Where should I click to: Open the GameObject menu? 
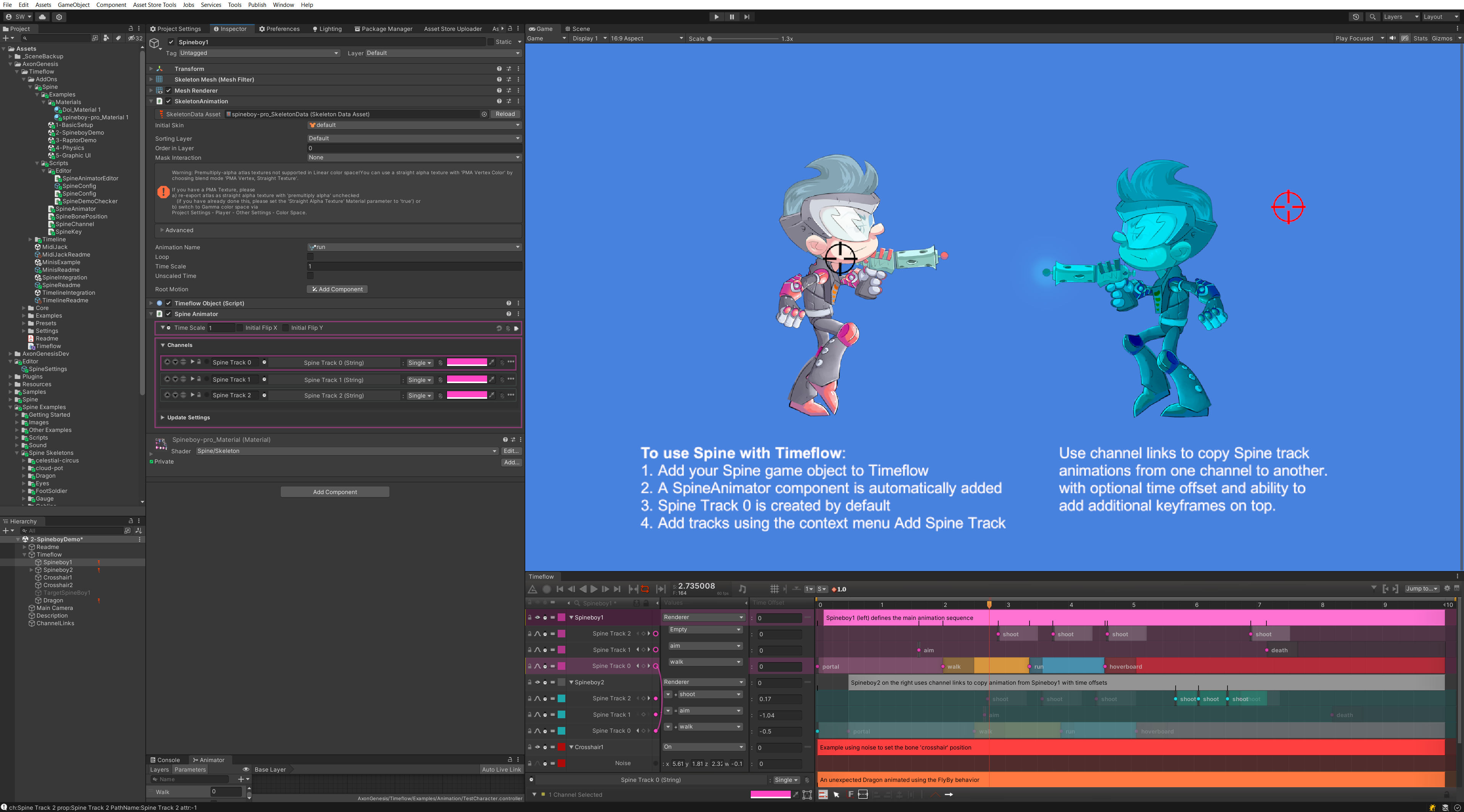click(73, 5)
